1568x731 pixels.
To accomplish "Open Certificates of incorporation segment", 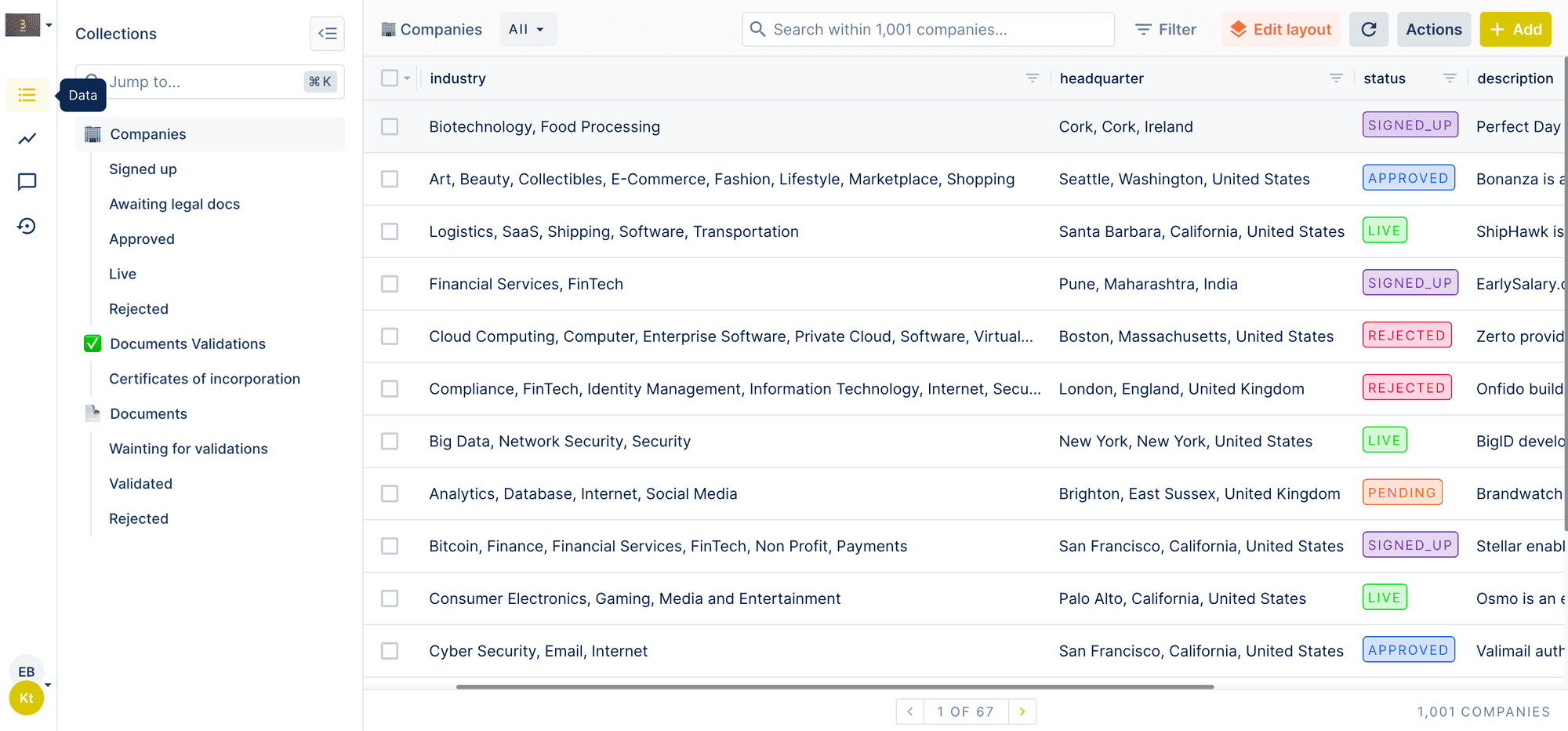I will [x=205, y=379].
